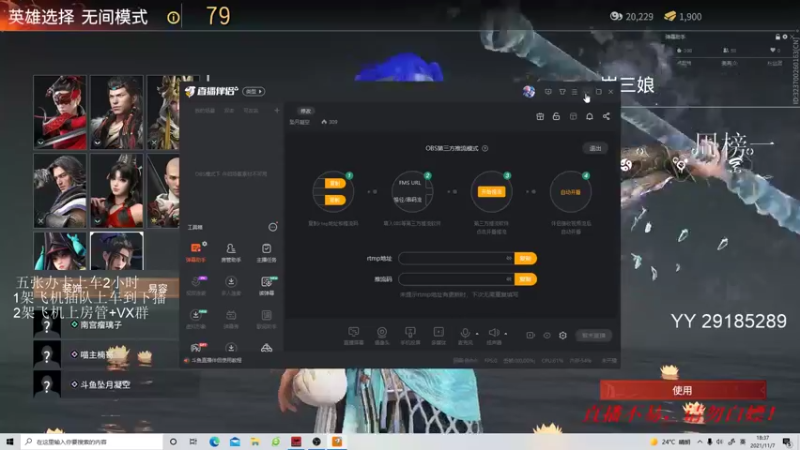
Task: Open the 房管助手 tool icon
Action: (231, 252)
